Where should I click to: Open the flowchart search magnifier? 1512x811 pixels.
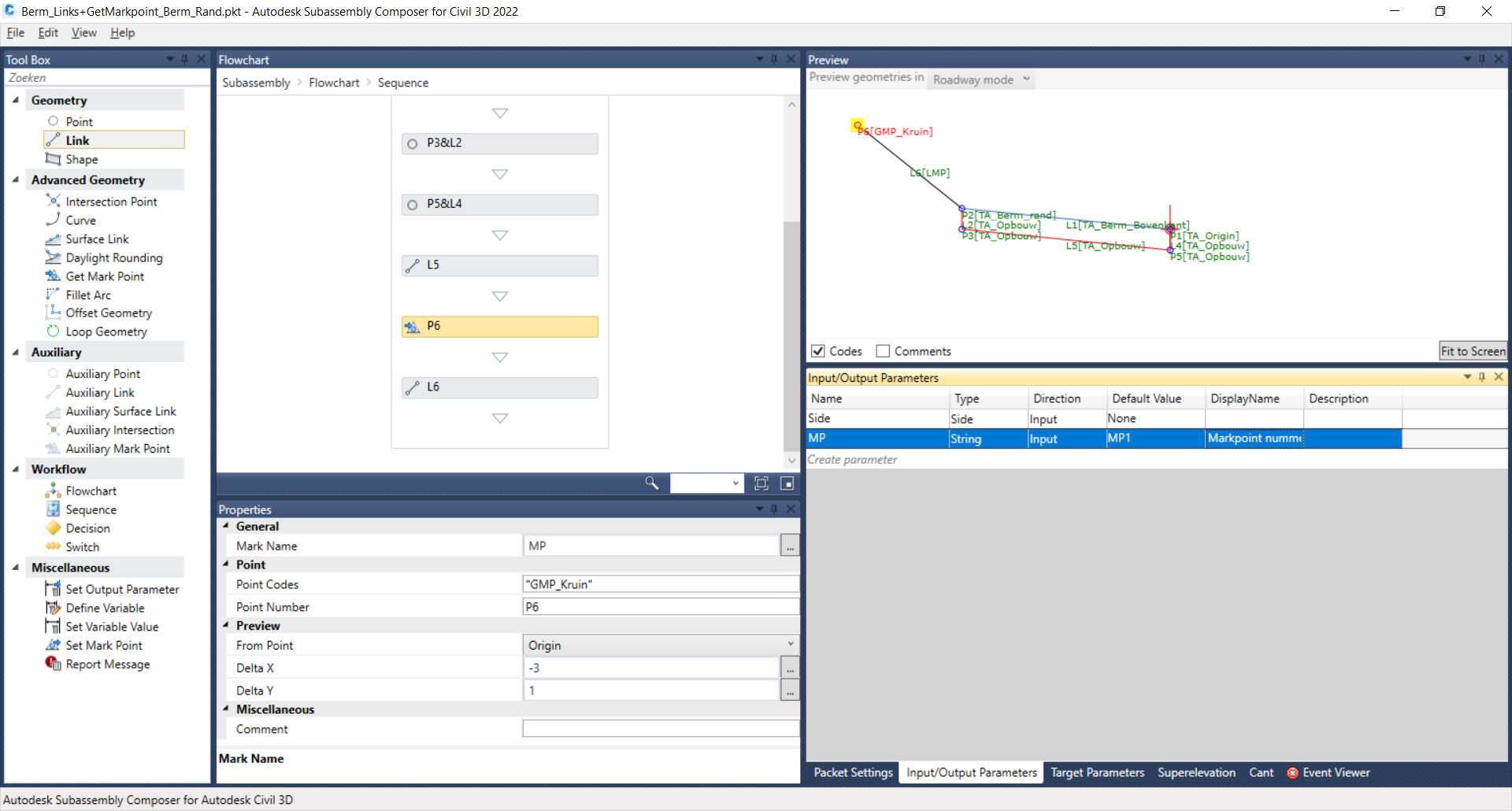(x=651, y=483)
